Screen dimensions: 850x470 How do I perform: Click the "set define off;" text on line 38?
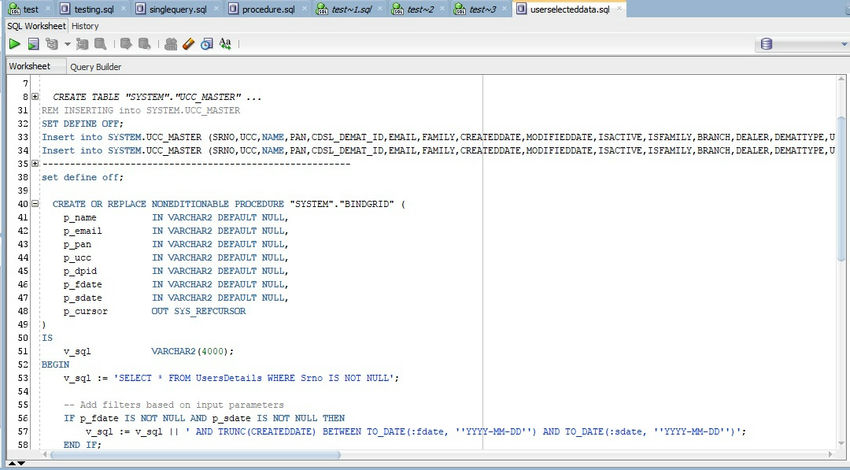pyautogui.click(x=82, y=177)
